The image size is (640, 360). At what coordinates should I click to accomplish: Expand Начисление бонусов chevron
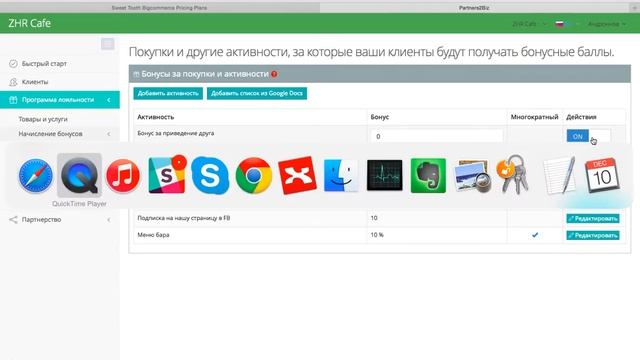[109, 134]
